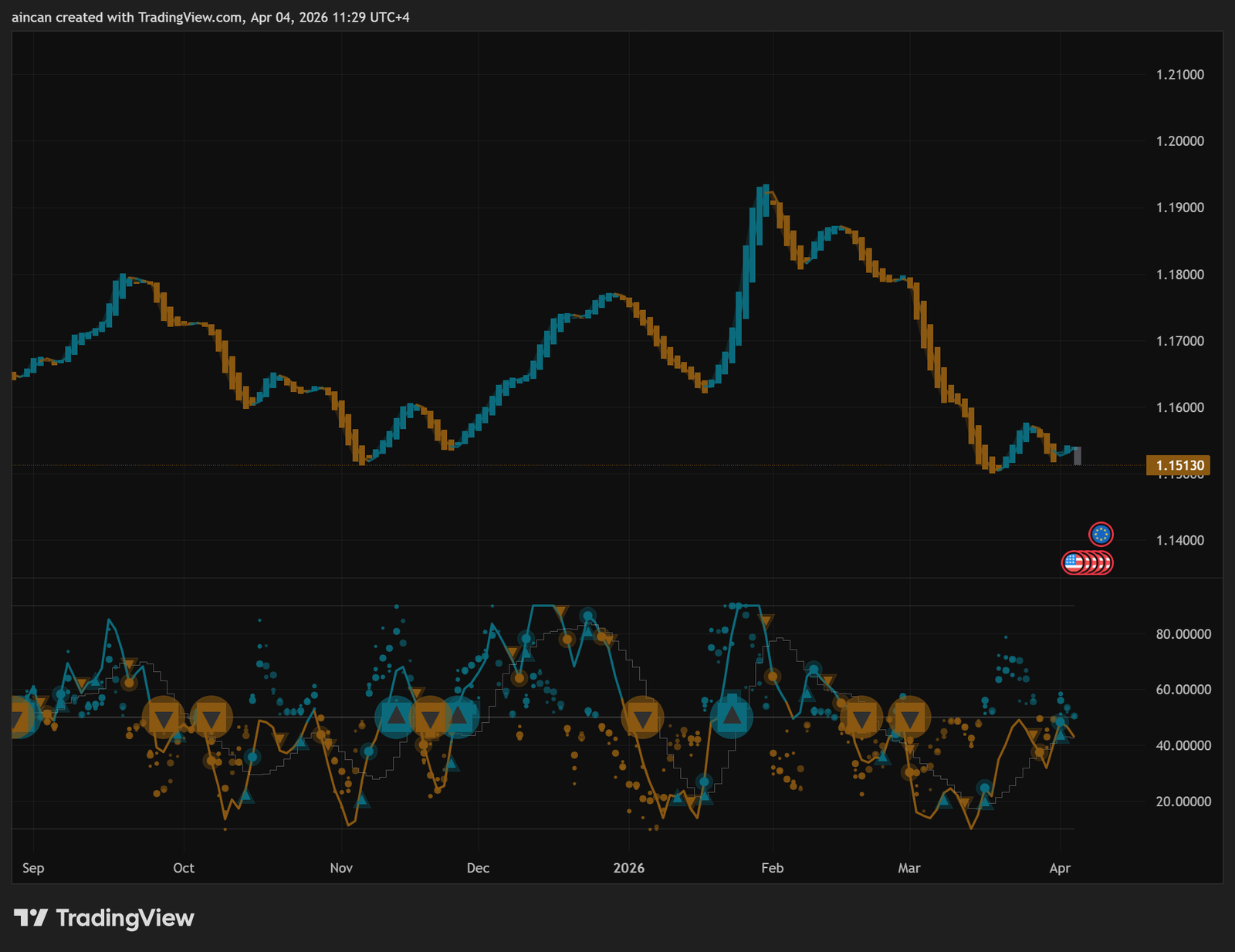
Task: Click the 60.00000 oscillator scale label
Action: [x=1183, y=690]
